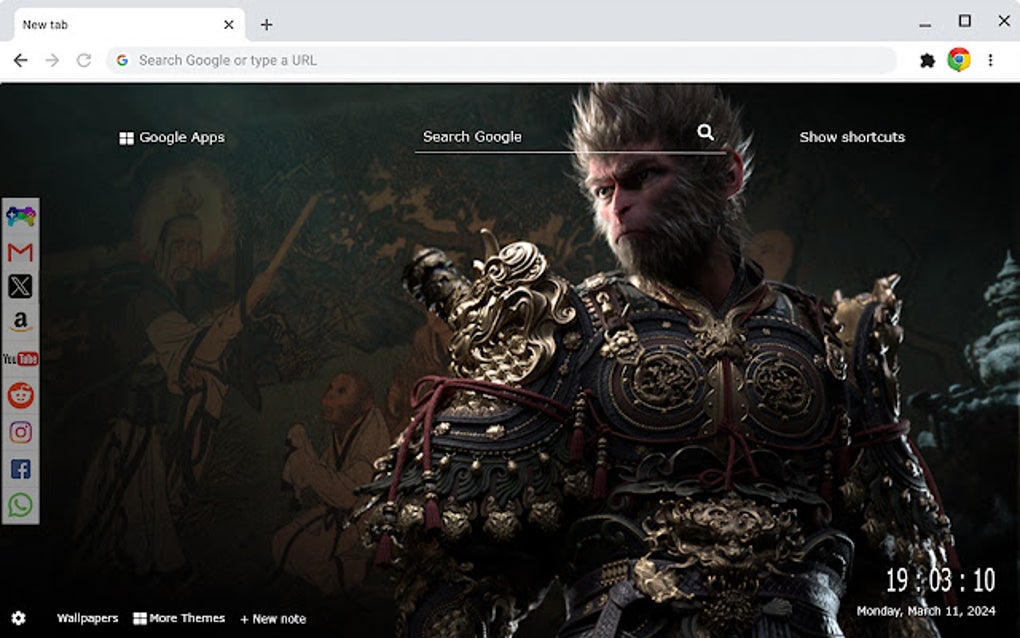Select the New tab tab
The image size is (1020, 638).
point(129,25)
